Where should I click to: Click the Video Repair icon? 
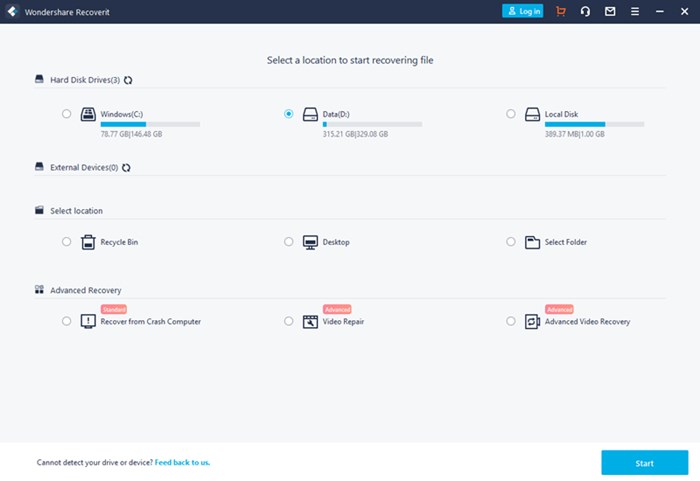(x=310, y=321)
